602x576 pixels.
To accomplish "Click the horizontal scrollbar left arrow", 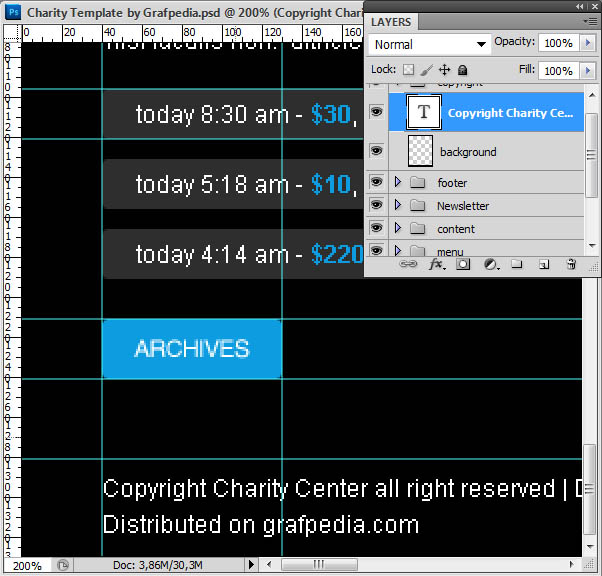I will point(269,564).
